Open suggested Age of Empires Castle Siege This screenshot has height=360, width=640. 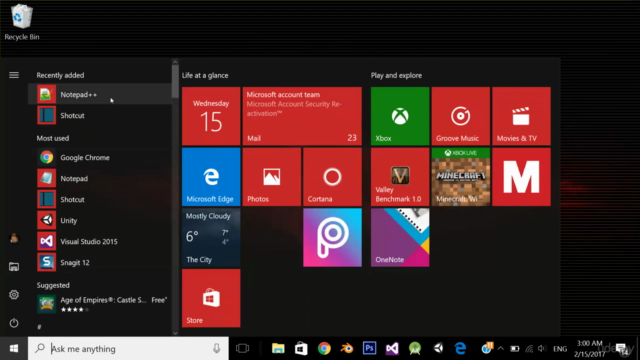(100, 304)
